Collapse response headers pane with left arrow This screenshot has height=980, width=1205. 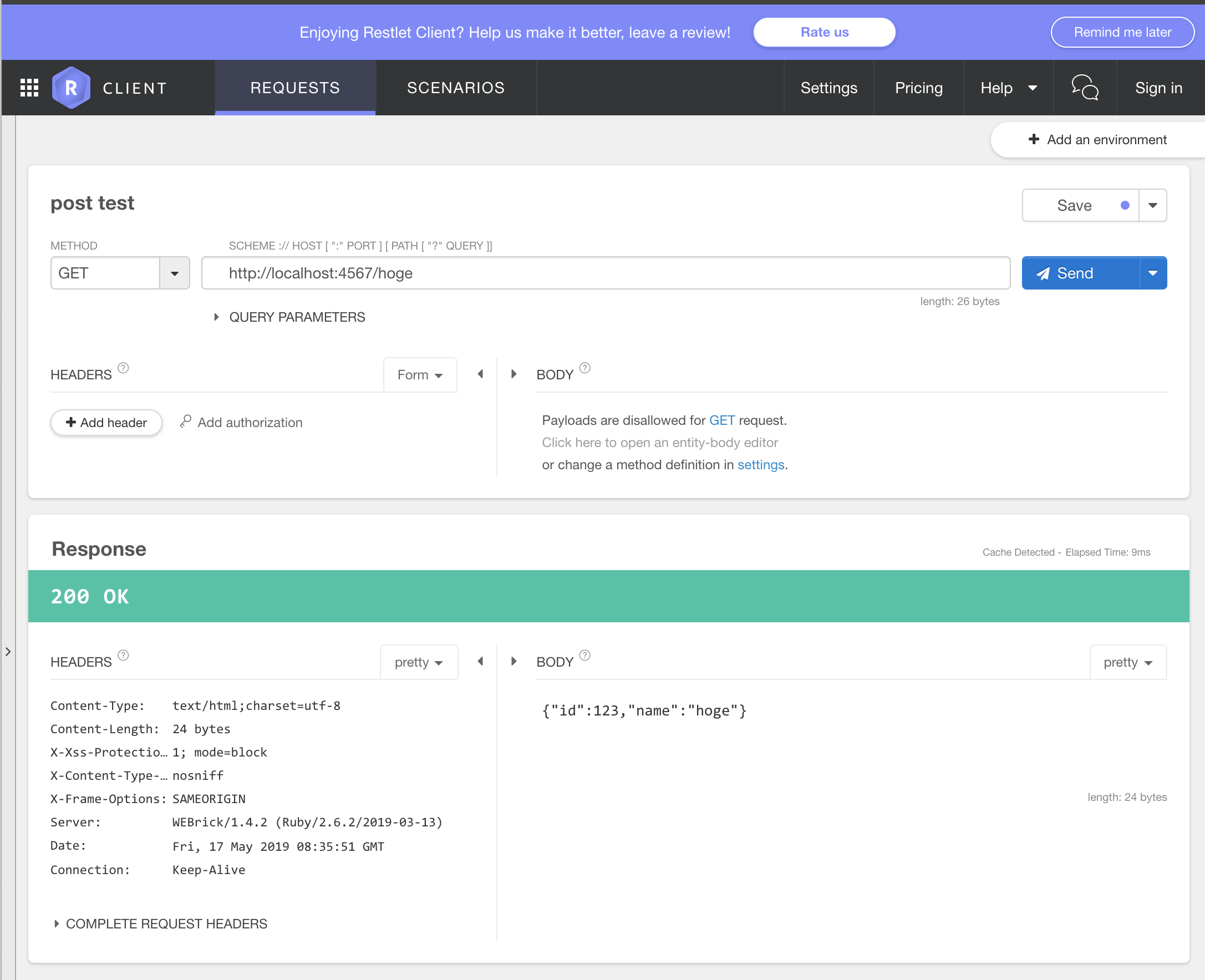[x=480, y=661]
